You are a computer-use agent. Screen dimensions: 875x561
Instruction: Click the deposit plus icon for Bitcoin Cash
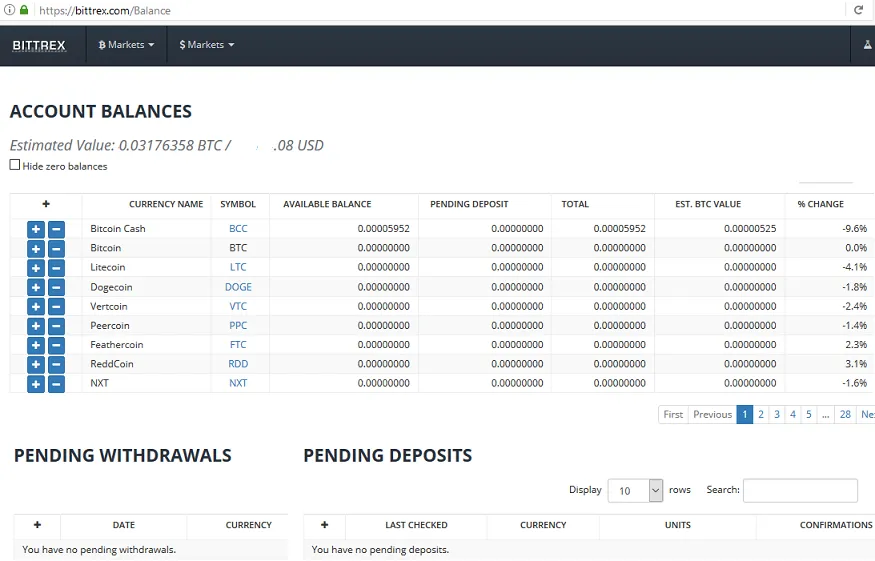click(x=36, y=229)
